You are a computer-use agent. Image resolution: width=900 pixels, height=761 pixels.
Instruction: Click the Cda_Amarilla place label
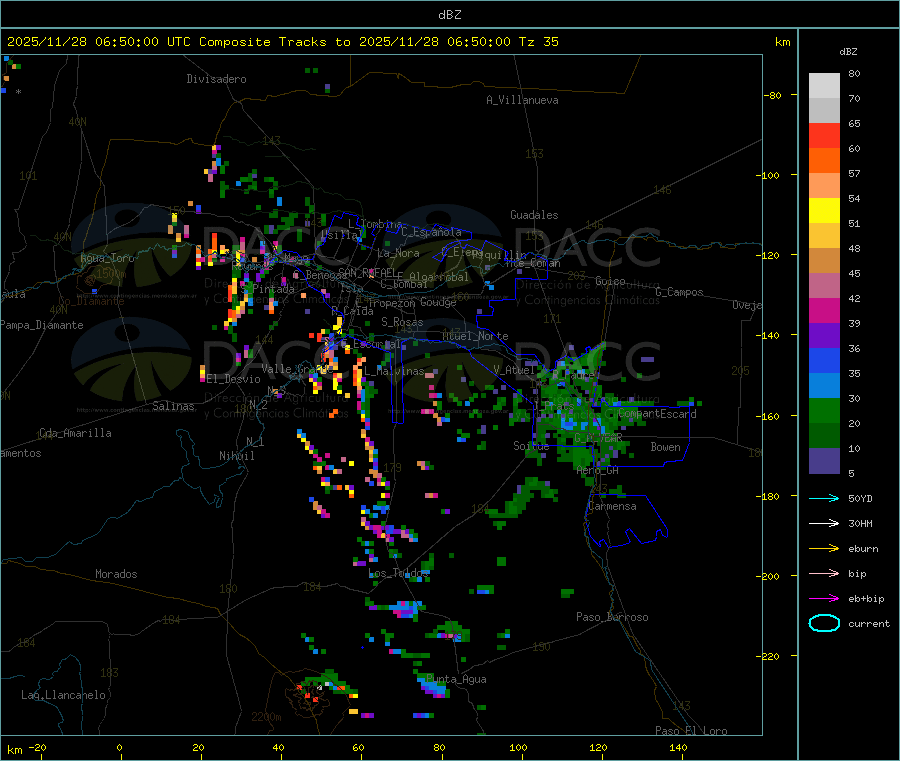click(75, 433)
